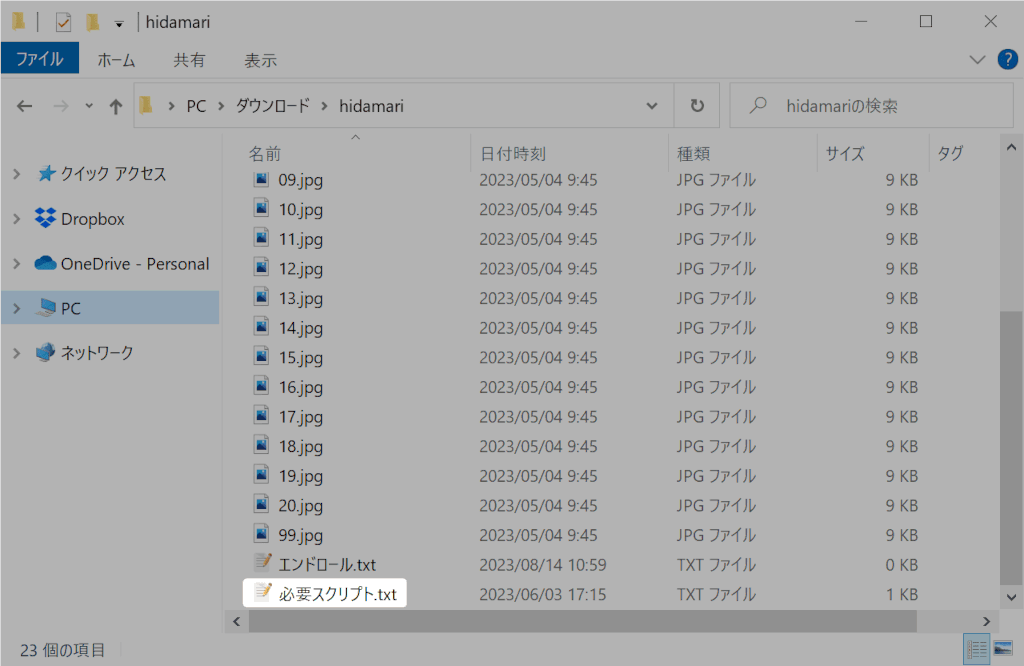
Task: Open the ファイル menu
Action: tap(40, 58)
